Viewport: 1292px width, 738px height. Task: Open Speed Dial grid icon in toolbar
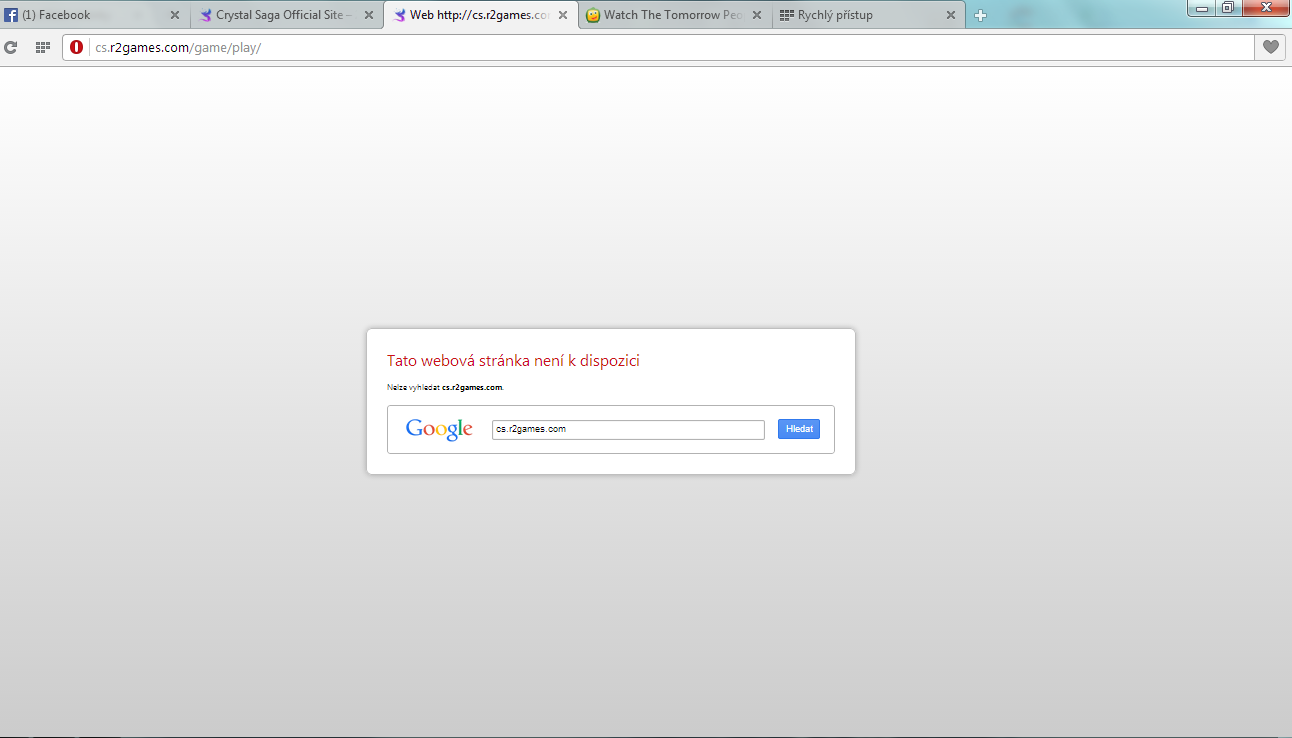pyautogui.click(x=43, y=47)
